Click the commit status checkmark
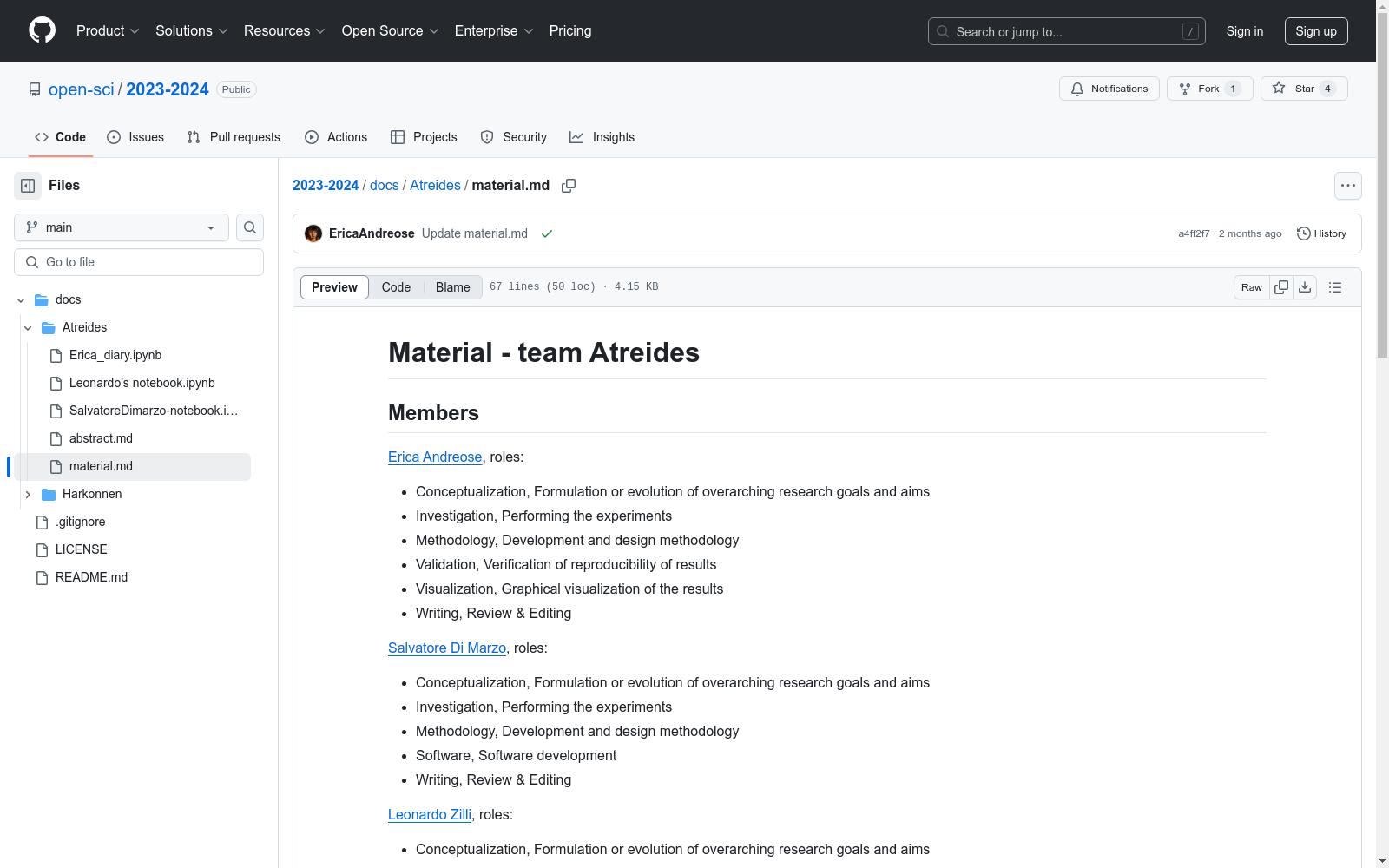The height and width of the screenshot is (868, 1389). (547, 233)
